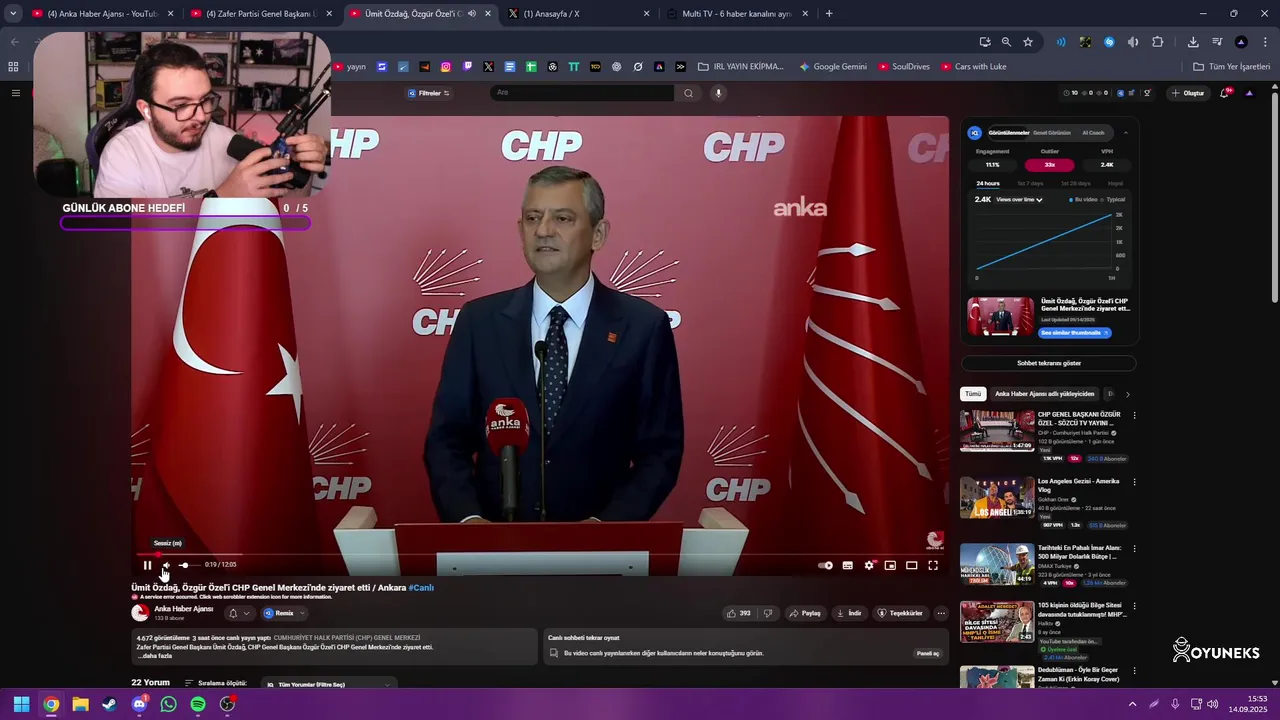This screenshot has width=1280, height=720.
Task: Switch to miniplayer mode
Action: point(890,565)
